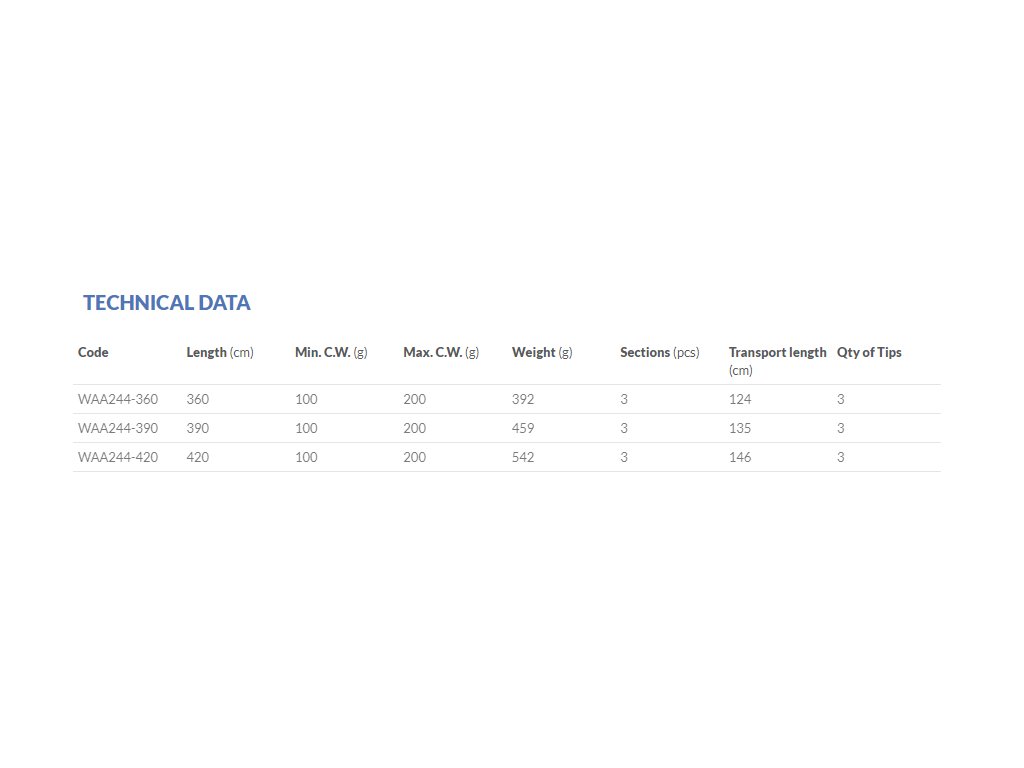Screen dimensions: 1024x768
Task: Click the 392 weight value
Action: (523, 399)
